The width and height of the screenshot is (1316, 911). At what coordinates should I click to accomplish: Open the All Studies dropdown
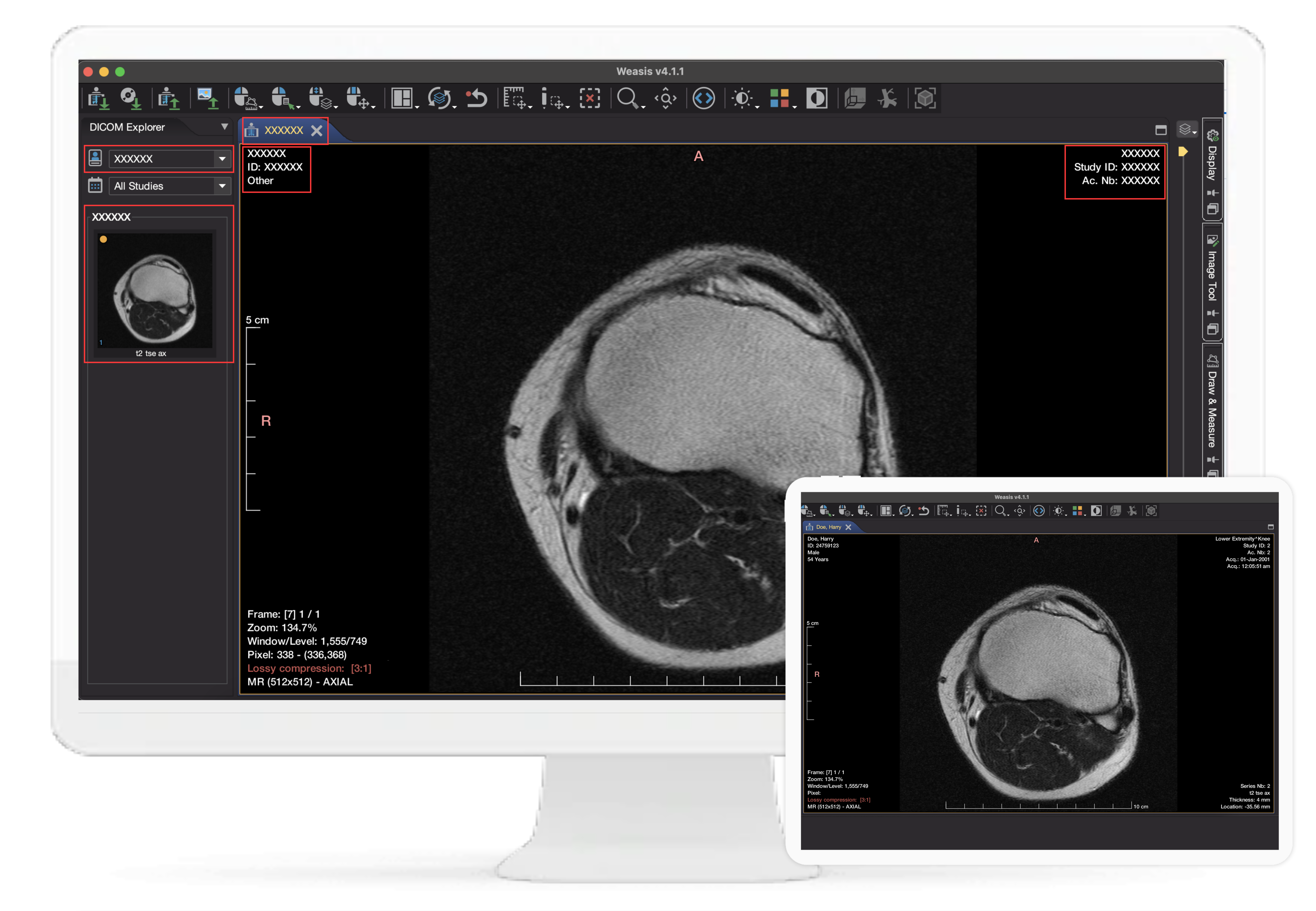click(x=222, y=186)
